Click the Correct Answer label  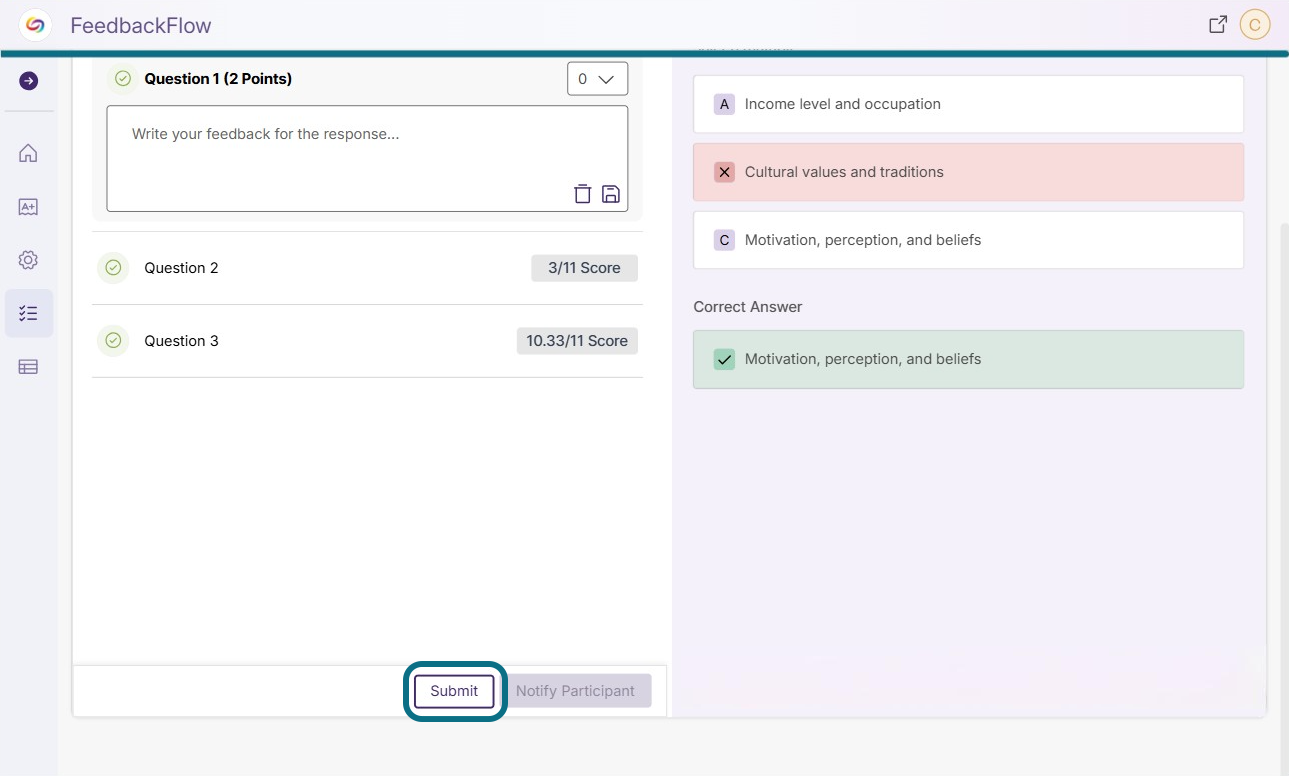(748, 307)
